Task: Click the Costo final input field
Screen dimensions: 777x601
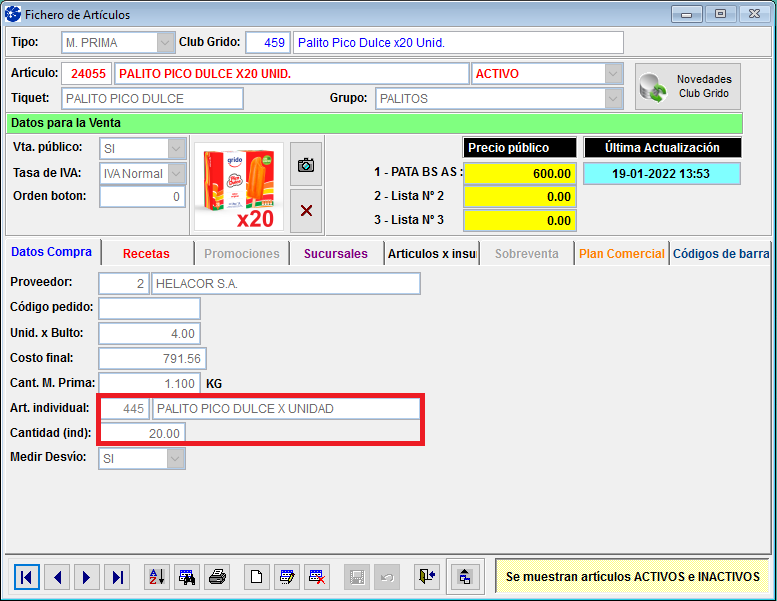Action: [x=152, y=358]
